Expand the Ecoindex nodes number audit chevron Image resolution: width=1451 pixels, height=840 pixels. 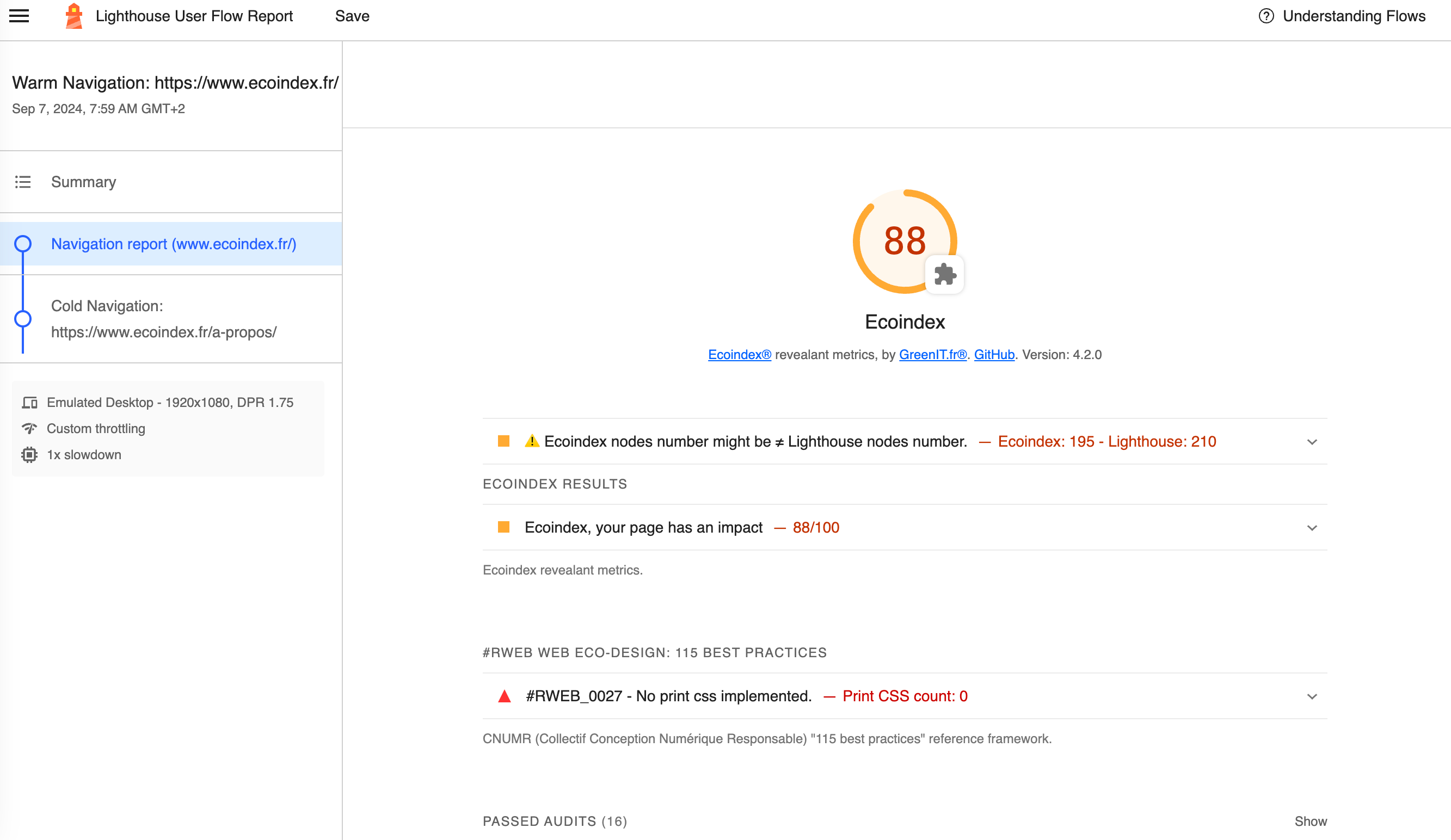(1312, 442)
